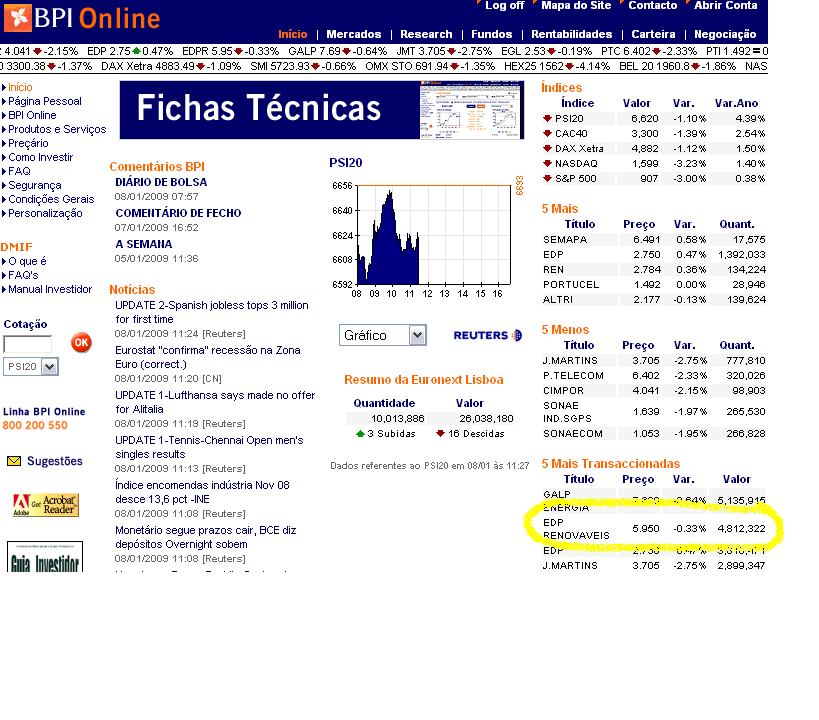Open Personalização in sidebar

click(45, 213)
